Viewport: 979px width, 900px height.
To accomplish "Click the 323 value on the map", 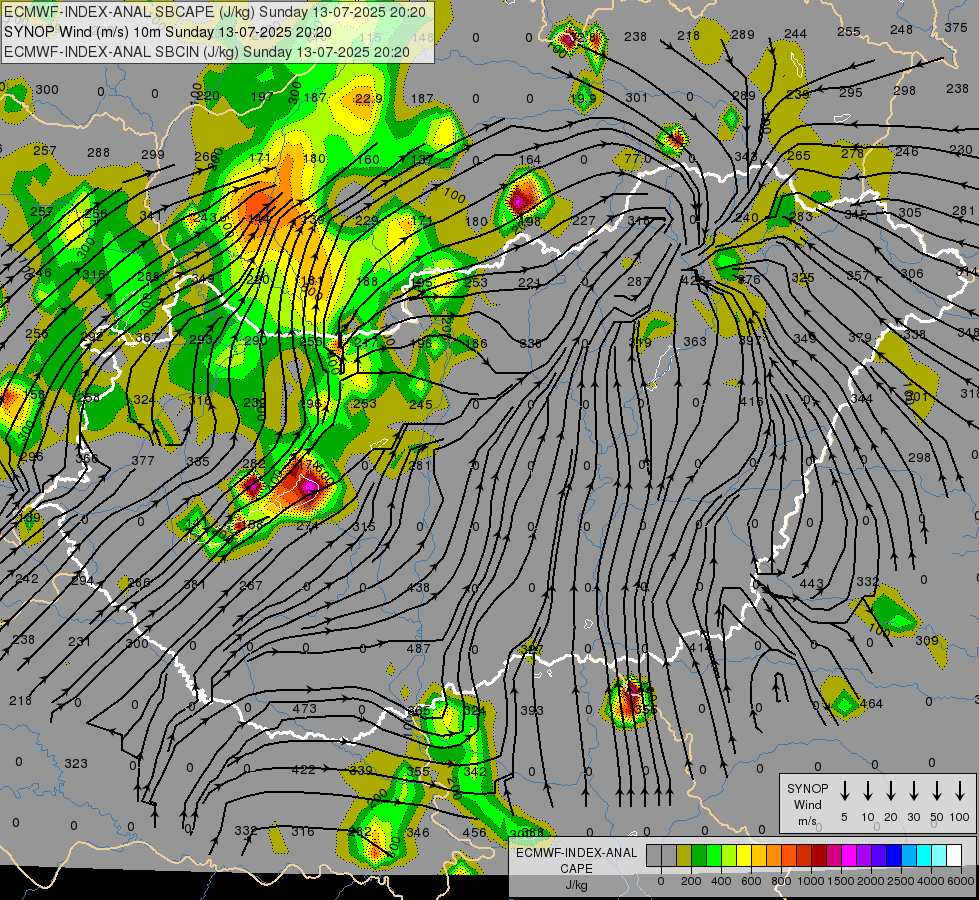I will pyautogui.click(x=76, y=763).
